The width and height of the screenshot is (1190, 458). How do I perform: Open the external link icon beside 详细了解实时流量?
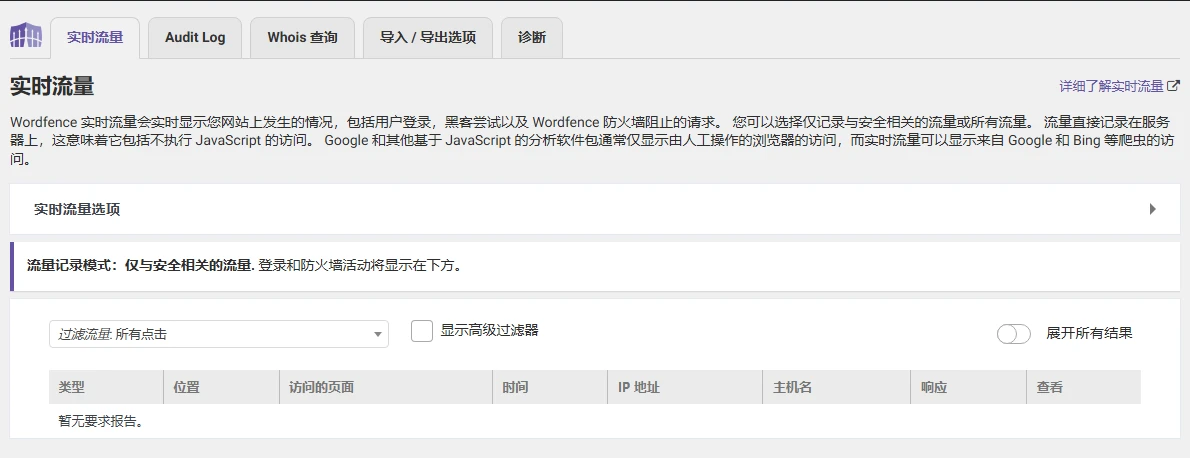[x=1173, y=86]
